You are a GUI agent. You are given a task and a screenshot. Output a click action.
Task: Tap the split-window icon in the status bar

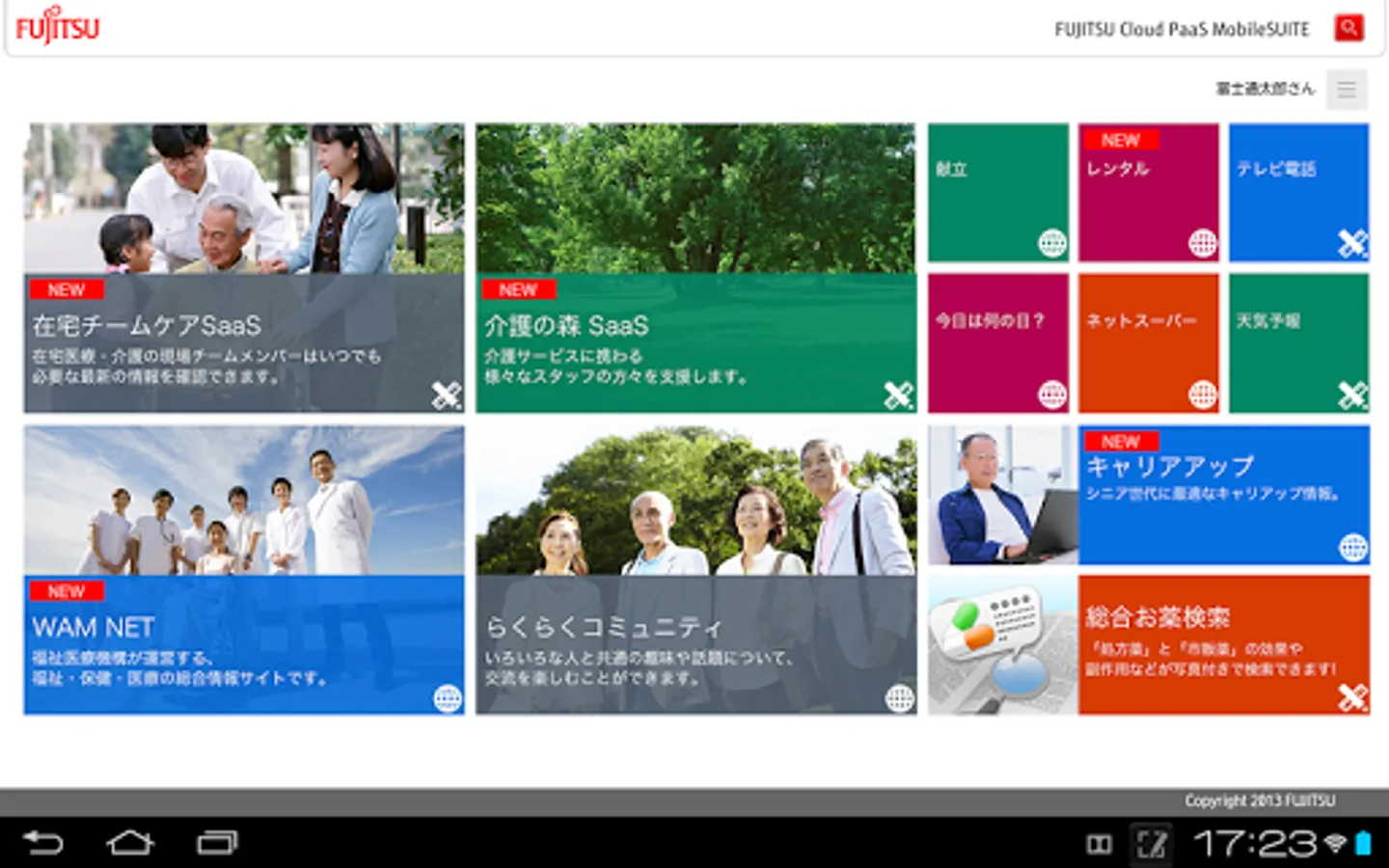coord(1099,845)
